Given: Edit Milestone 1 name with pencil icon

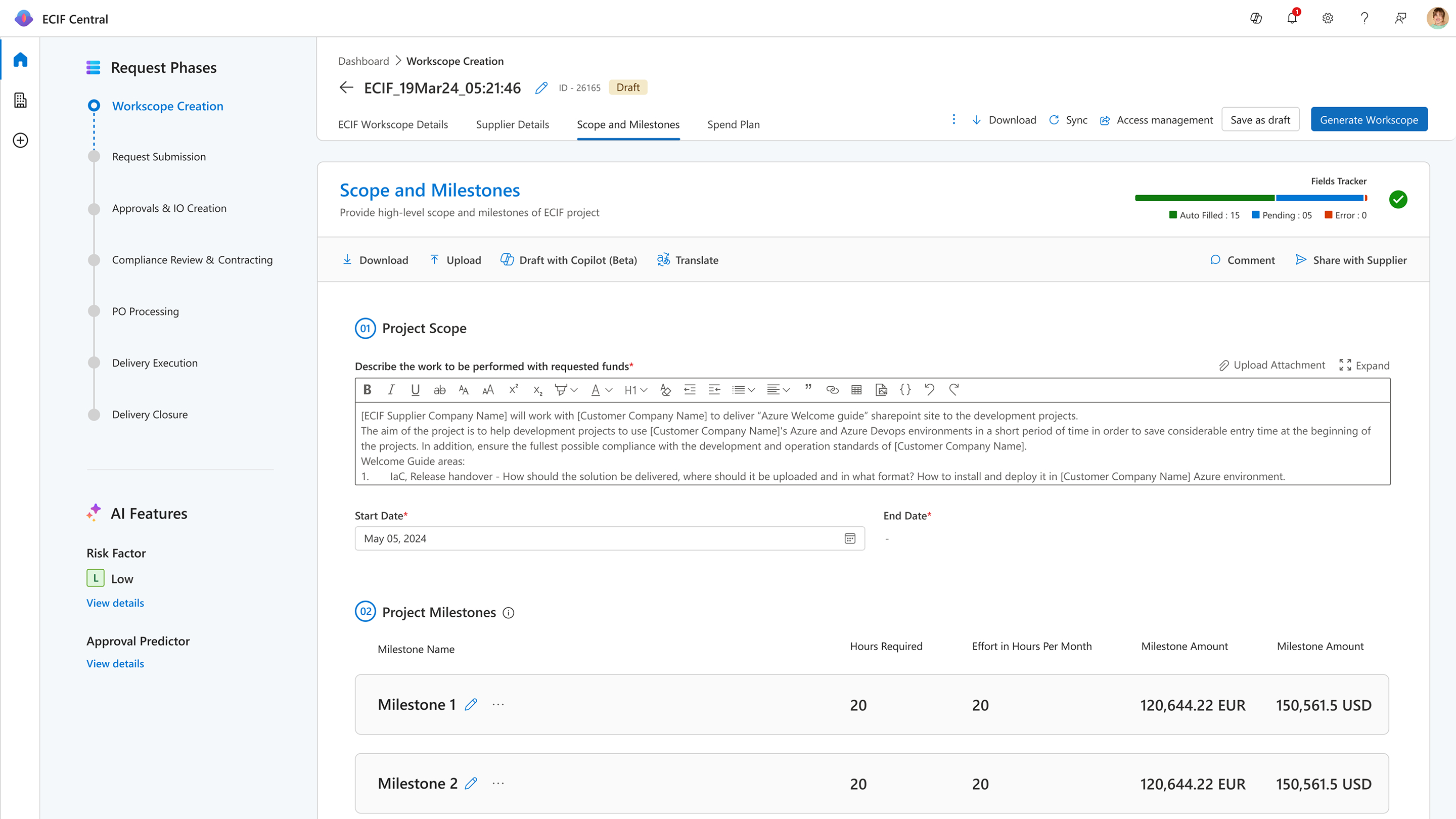Looking at the screenshot, I should pos(471,704).
